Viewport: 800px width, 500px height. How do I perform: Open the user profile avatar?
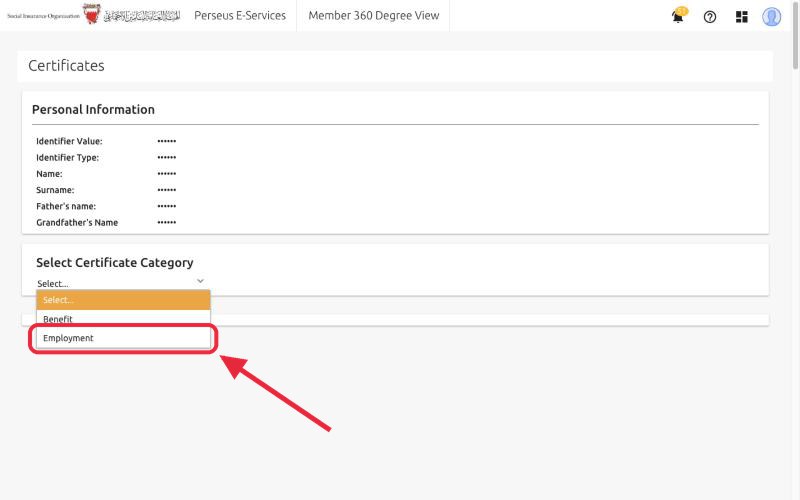click(x=771, y=17)
